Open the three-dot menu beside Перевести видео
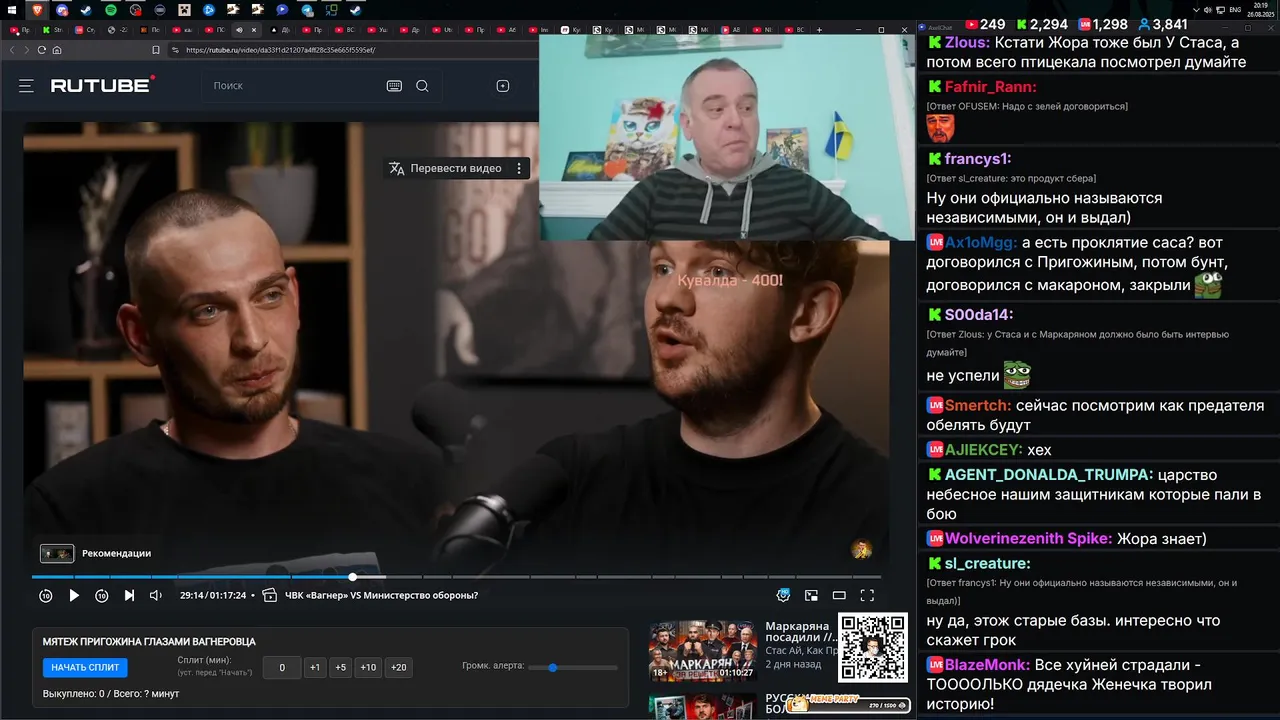This screenshot has width=1280, height=720. [x=519, y=168]
